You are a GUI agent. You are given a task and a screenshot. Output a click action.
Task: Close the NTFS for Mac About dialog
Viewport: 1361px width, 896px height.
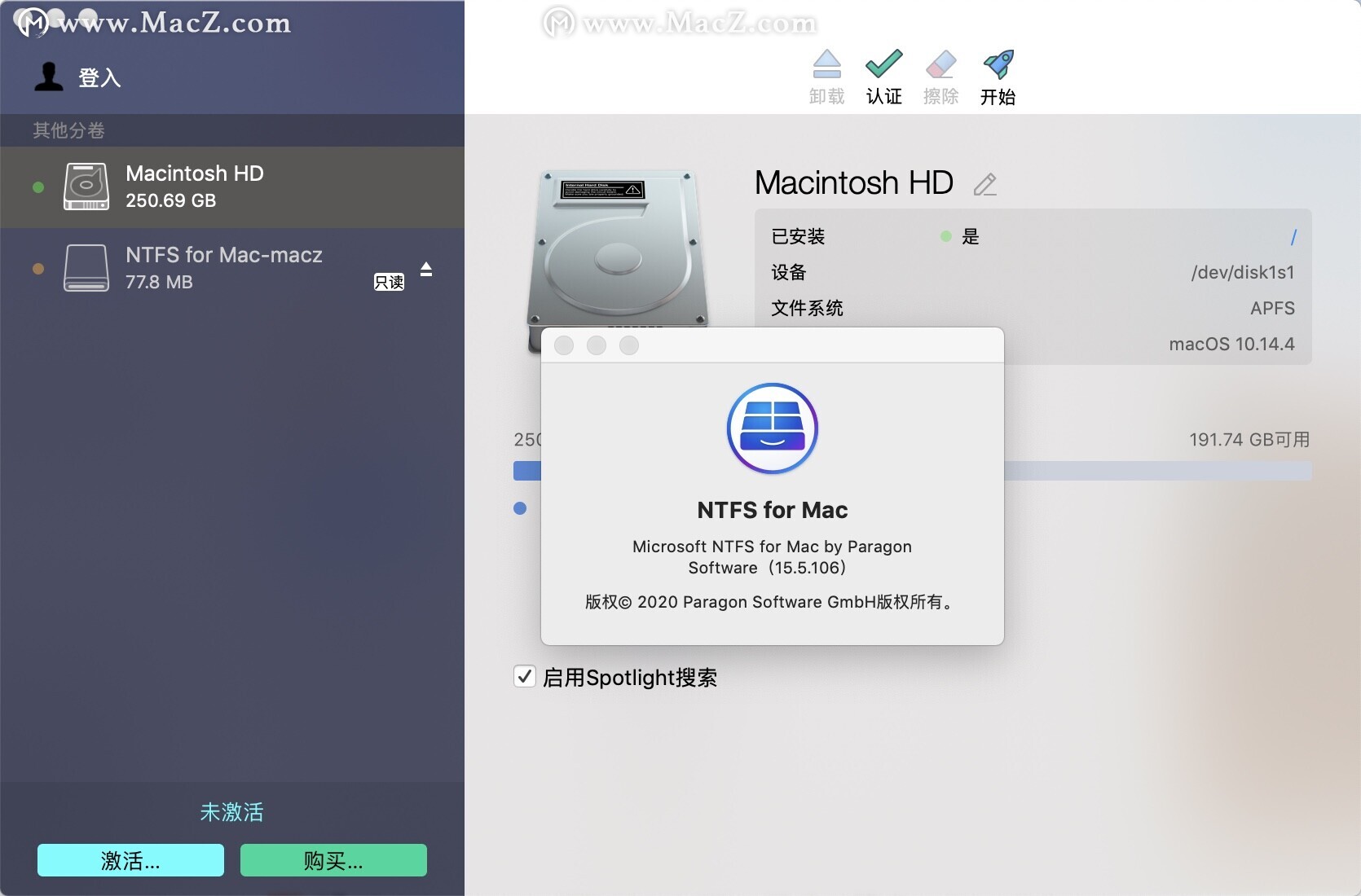click(564, 345)
